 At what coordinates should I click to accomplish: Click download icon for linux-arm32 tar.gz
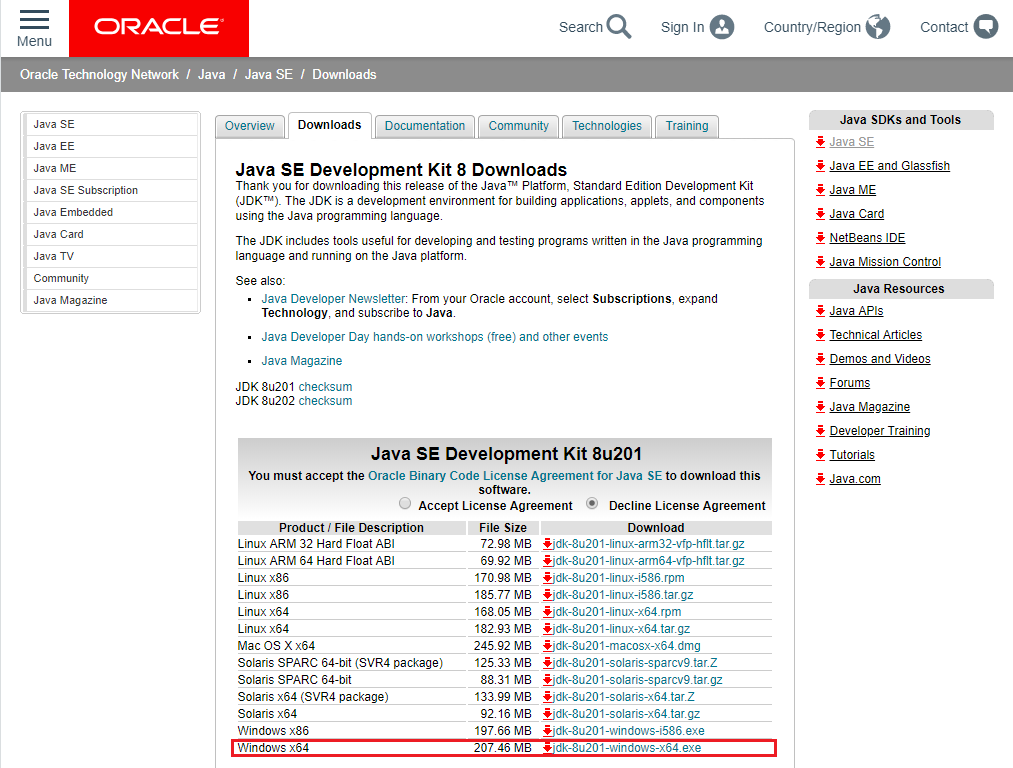(547, 544)
